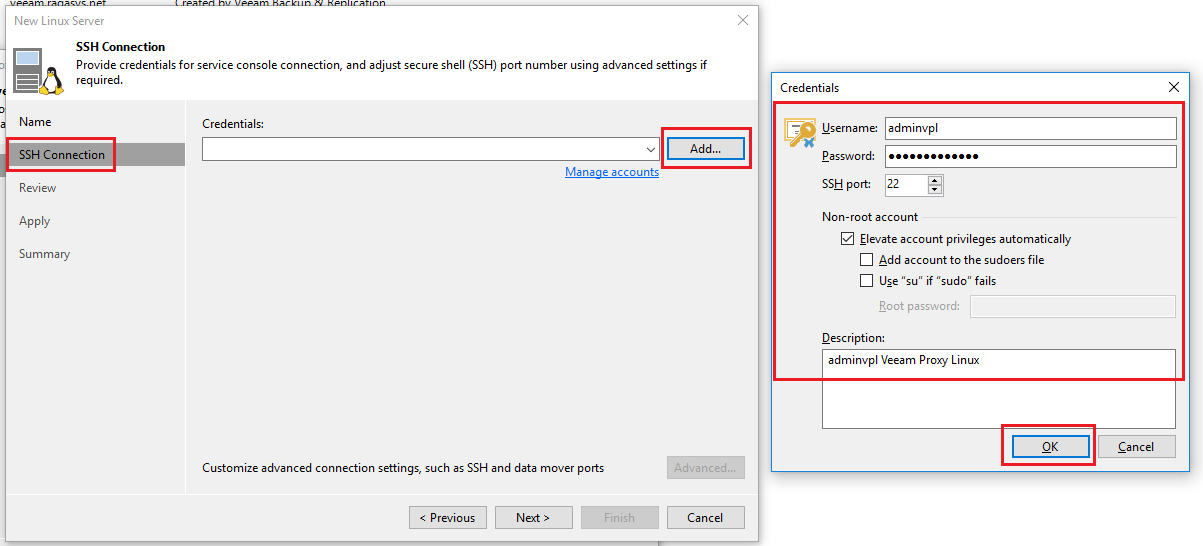Toggle Elevate account privileges automatically
Image resolution: width=1203 pixels, height=546 pixels.
click(x=848, y=239)
